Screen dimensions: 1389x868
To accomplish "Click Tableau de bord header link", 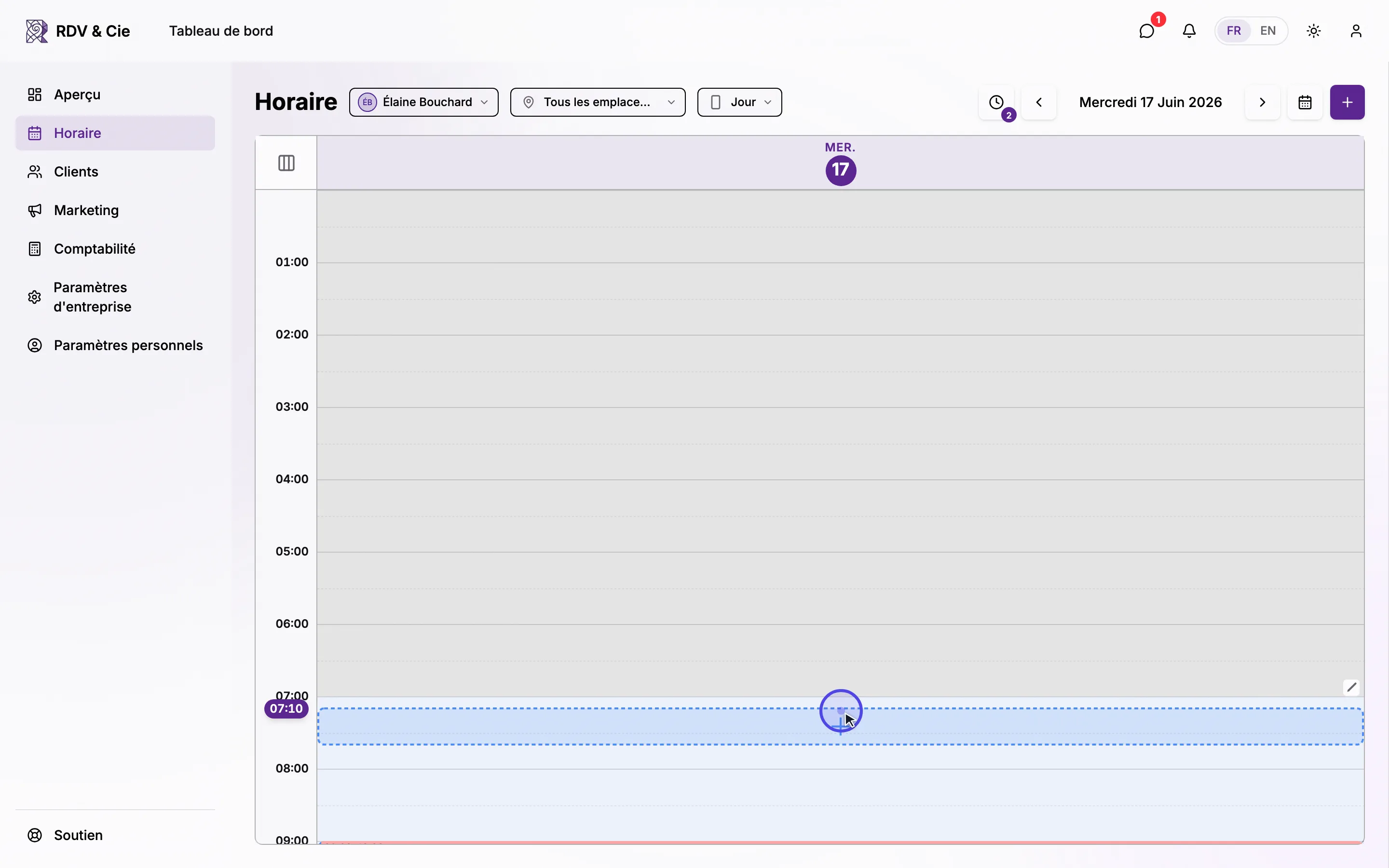I will coord(221,31).
